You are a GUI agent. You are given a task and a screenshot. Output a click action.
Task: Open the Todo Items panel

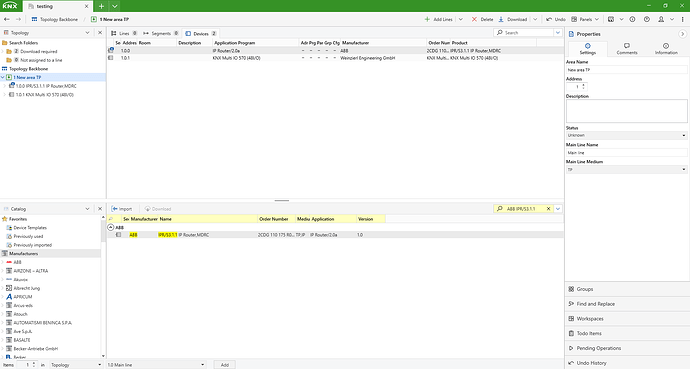pyautogui.click(x=627, y=333)
